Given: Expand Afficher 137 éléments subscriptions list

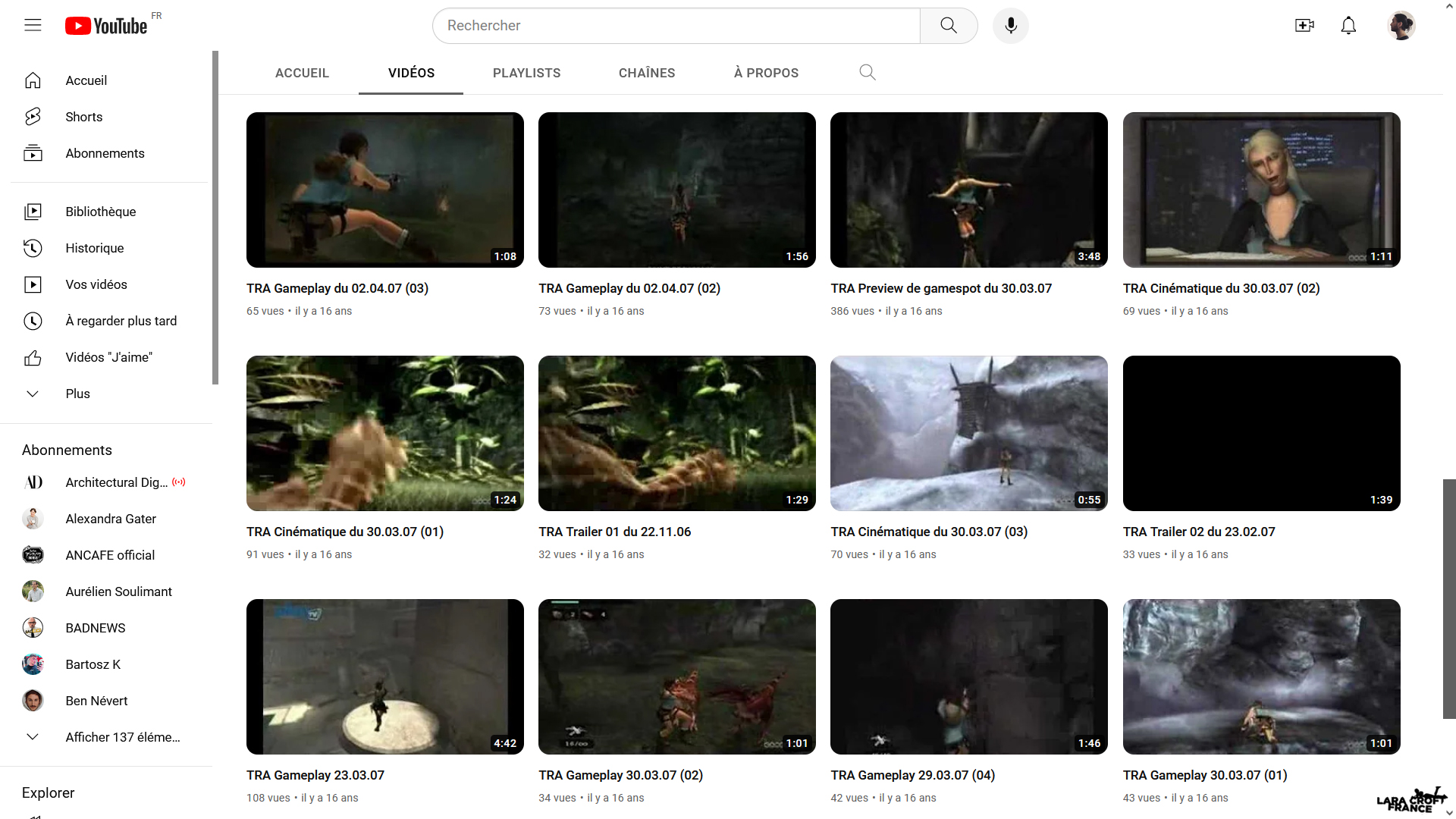Looking at the screenshot, I should click(122, 737).
